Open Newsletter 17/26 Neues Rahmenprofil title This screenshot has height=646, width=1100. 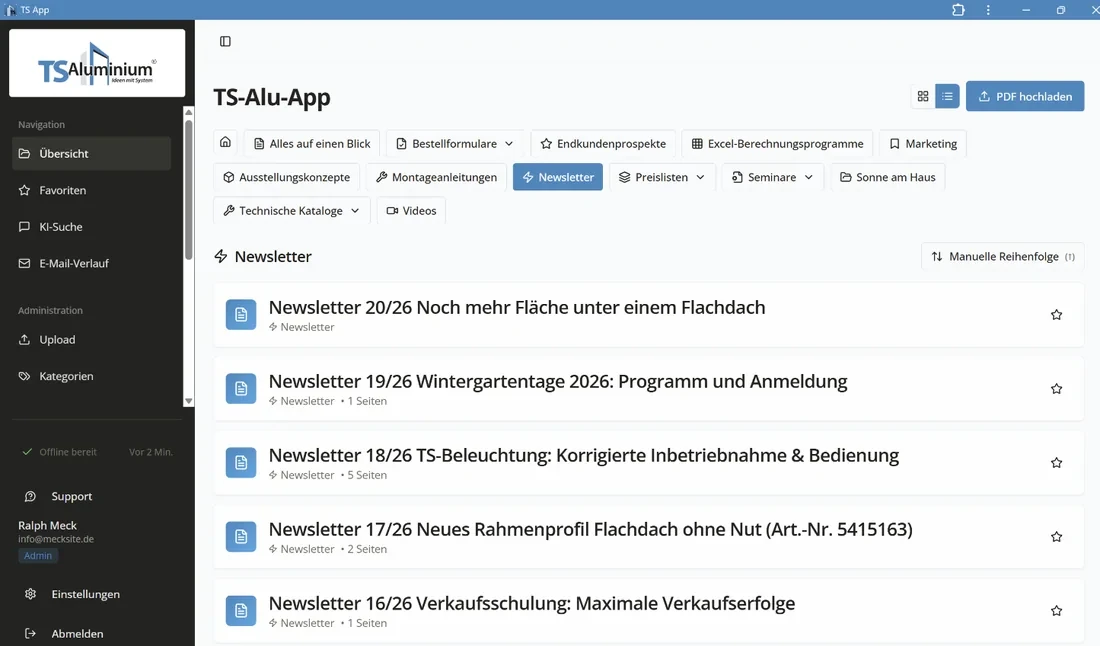pyautogui.click(x=591, y=529)
